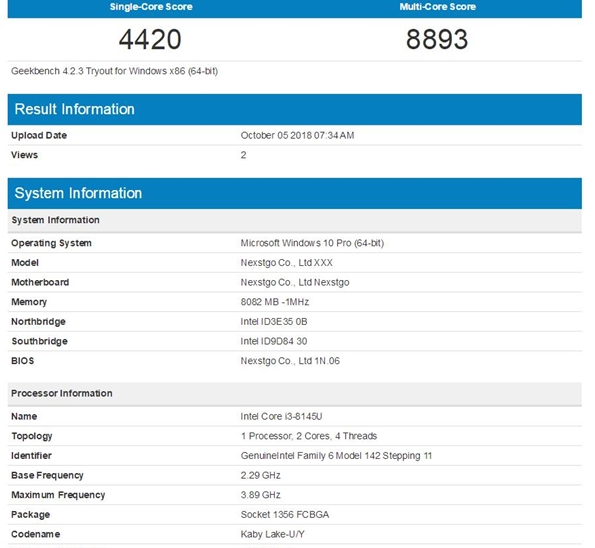
Task: Select the Intel Core i3-8145U value
Action: point(281,417)
